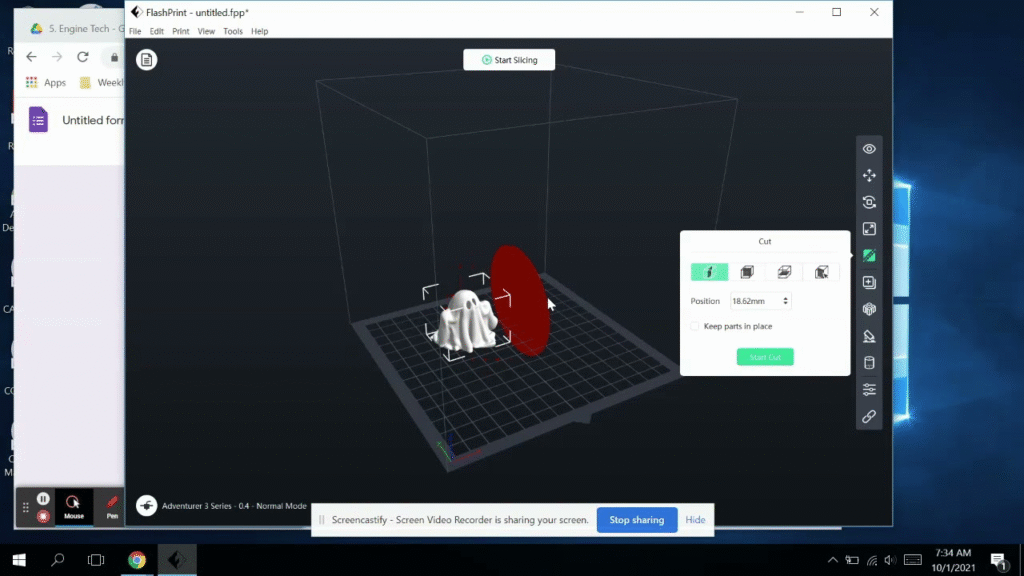Select the Scale tool in right toolbar
The width and height of the screenshot is (1024, 576).
point(869,229)
